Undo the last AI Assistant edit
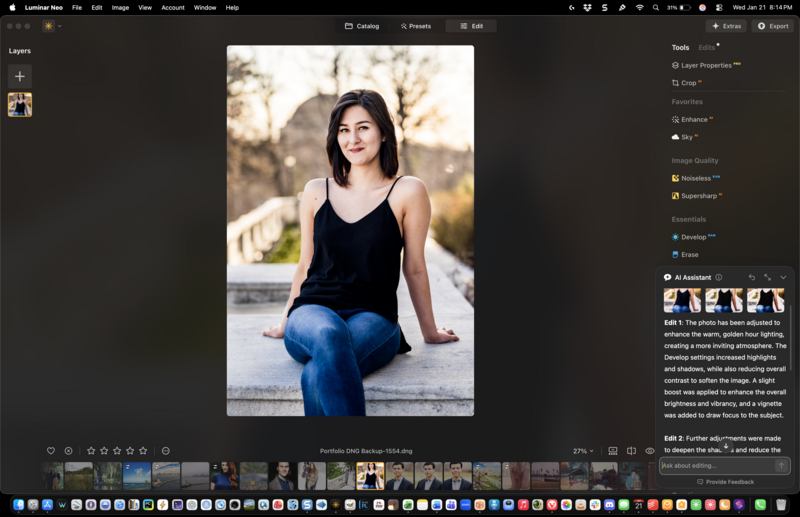 pos(752,277)
